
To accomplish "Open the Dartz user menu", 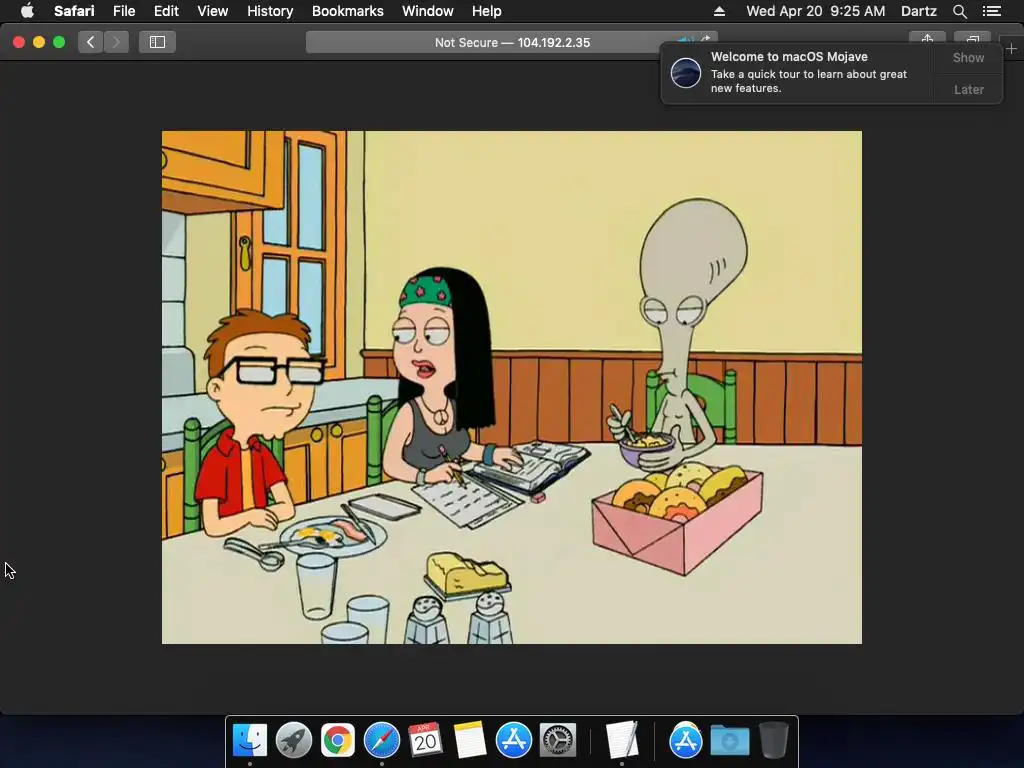I will pos(918,11).
